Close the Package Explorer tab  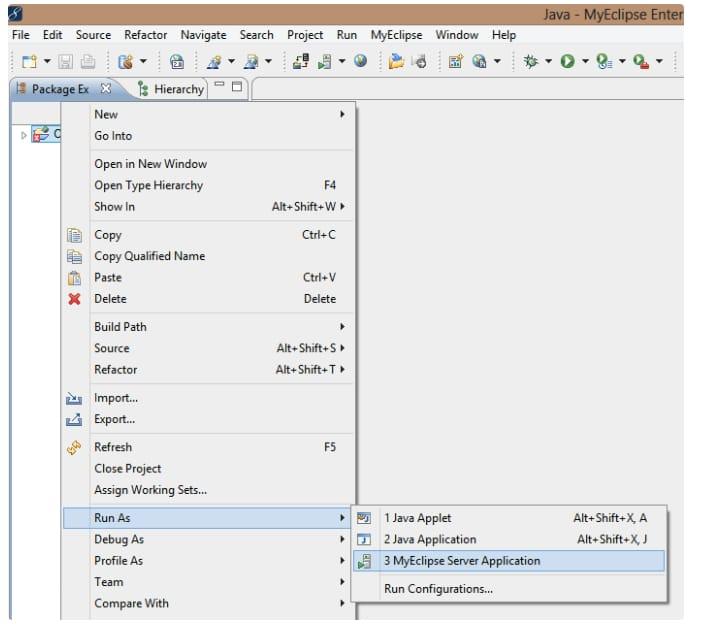point(106,88)
